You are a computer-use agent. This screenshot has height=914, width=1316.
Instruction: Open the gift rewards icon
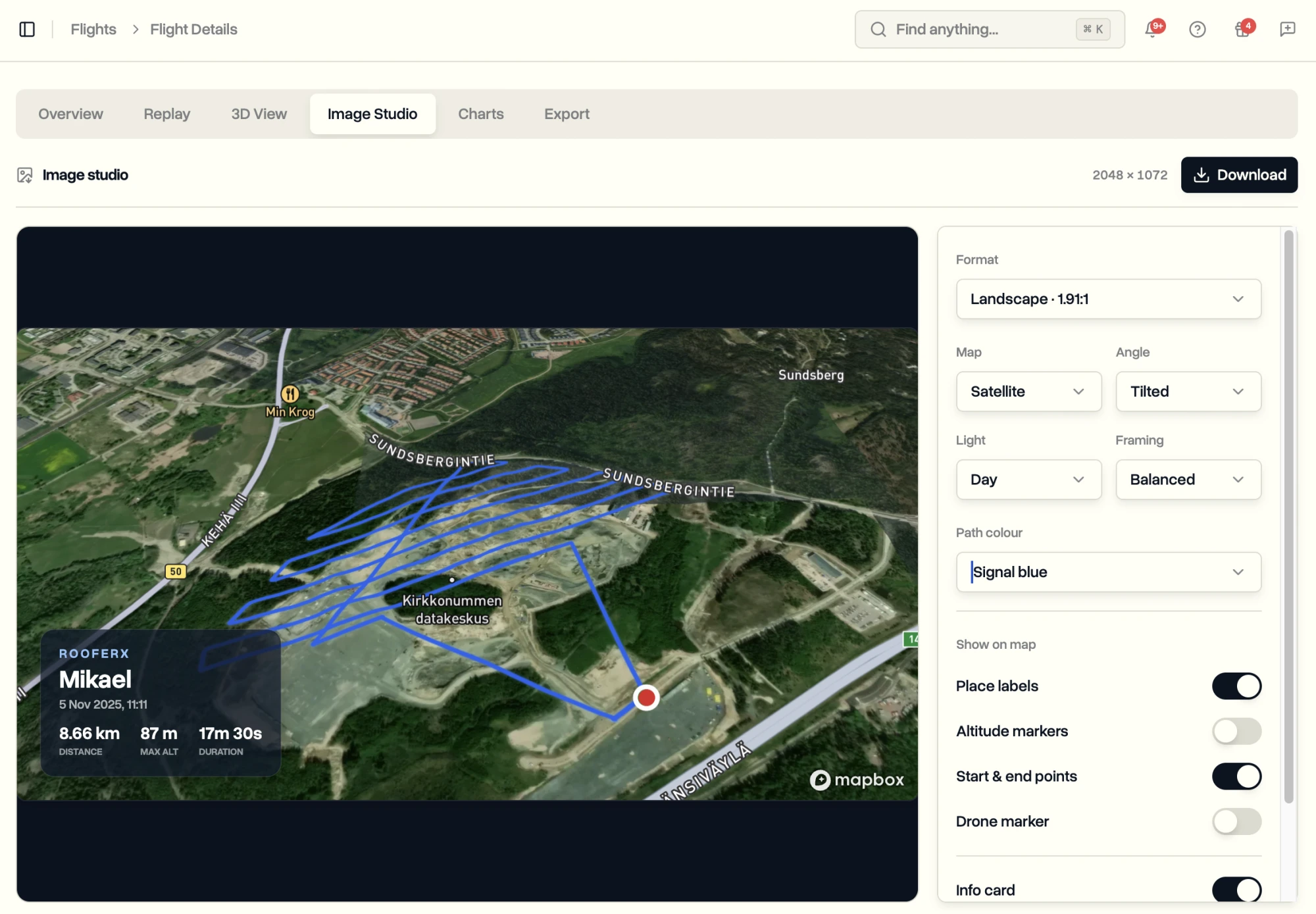(1242, 29)
